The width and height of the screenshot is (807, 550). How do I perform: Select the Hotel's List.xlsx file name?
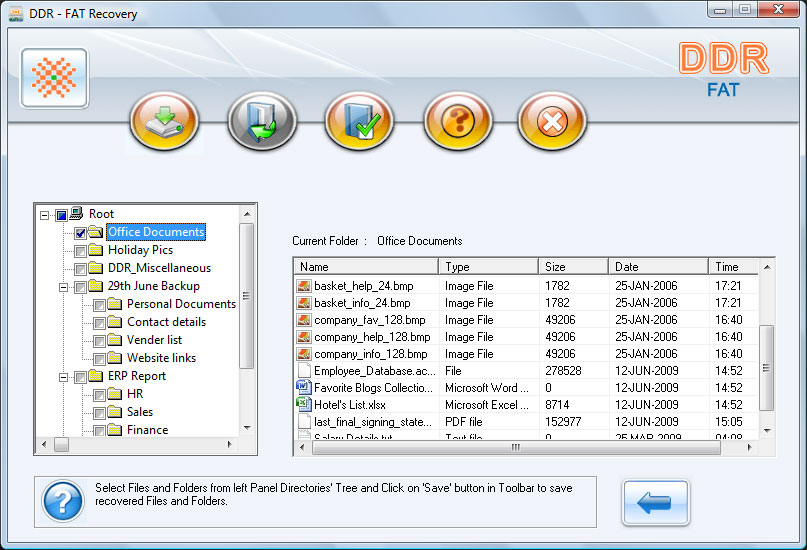point(349,405)
